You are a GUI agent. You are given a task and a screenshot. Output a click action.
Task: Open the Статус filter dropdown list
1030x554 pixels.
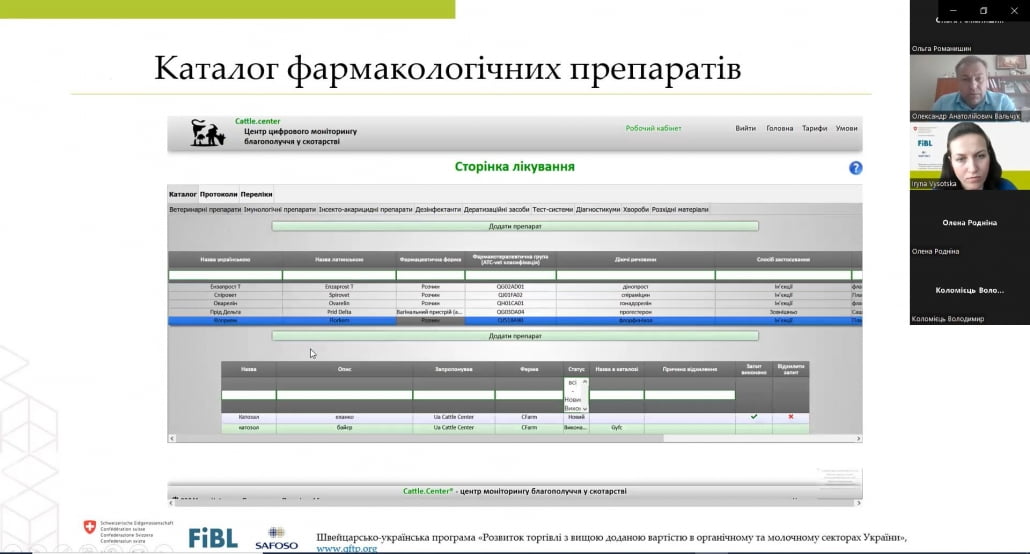[576, 395]
